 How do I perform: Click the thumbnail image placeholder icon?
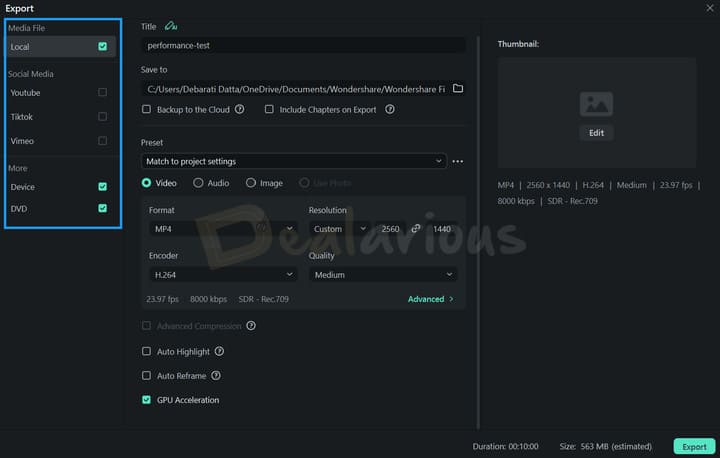[x=596, y=104]
